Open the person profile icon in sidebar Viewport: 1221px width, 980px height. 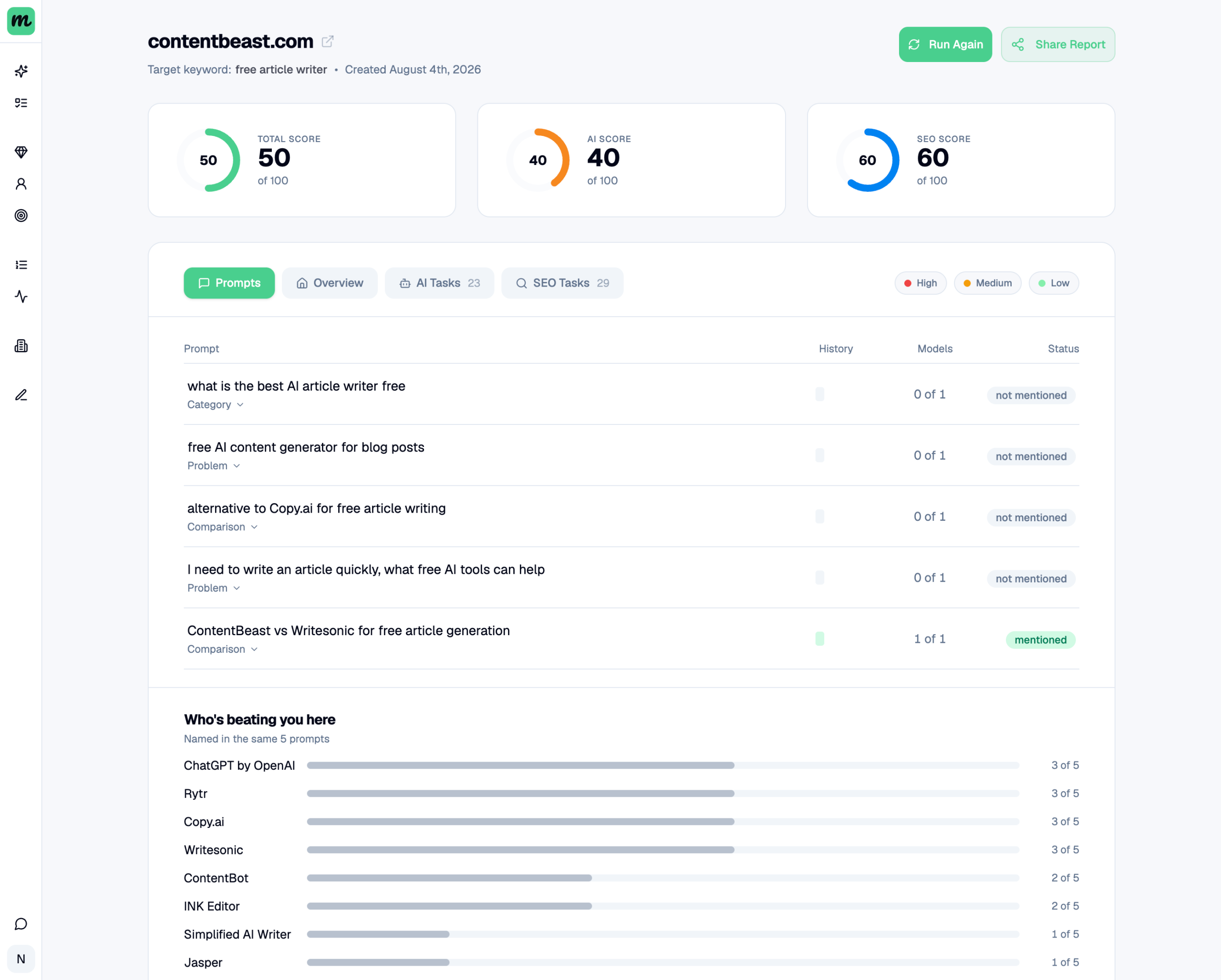pyautogui.click(x=21, y=184)
